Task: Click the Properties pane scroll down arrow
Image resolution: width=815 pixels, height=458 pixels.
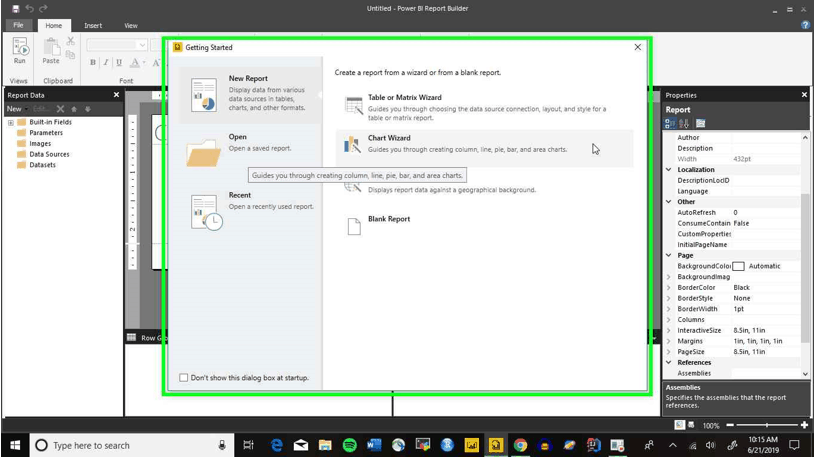Action: 806,374
